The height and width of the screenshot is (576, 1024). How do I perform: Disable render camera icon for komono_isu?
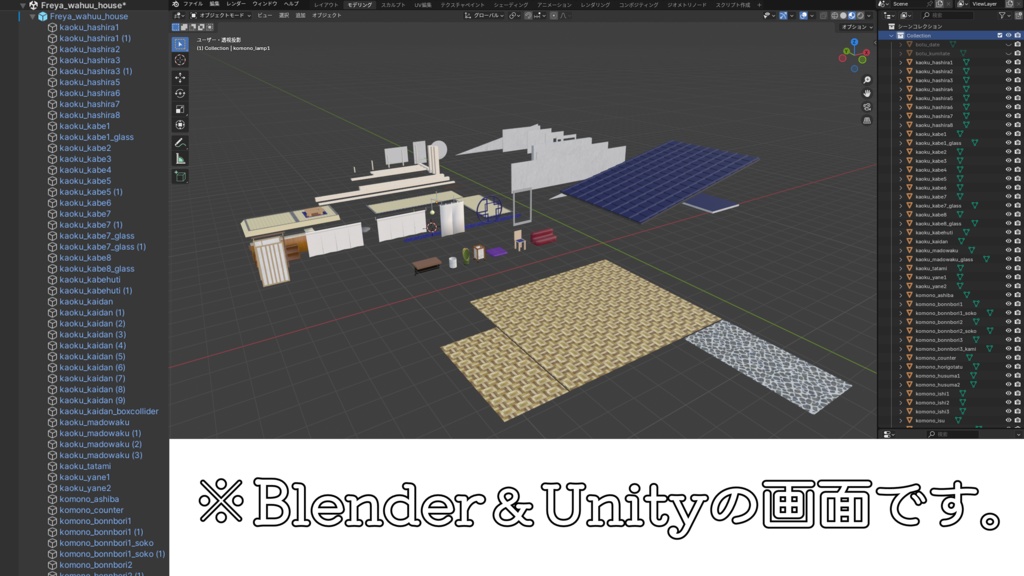point(1017,421)
